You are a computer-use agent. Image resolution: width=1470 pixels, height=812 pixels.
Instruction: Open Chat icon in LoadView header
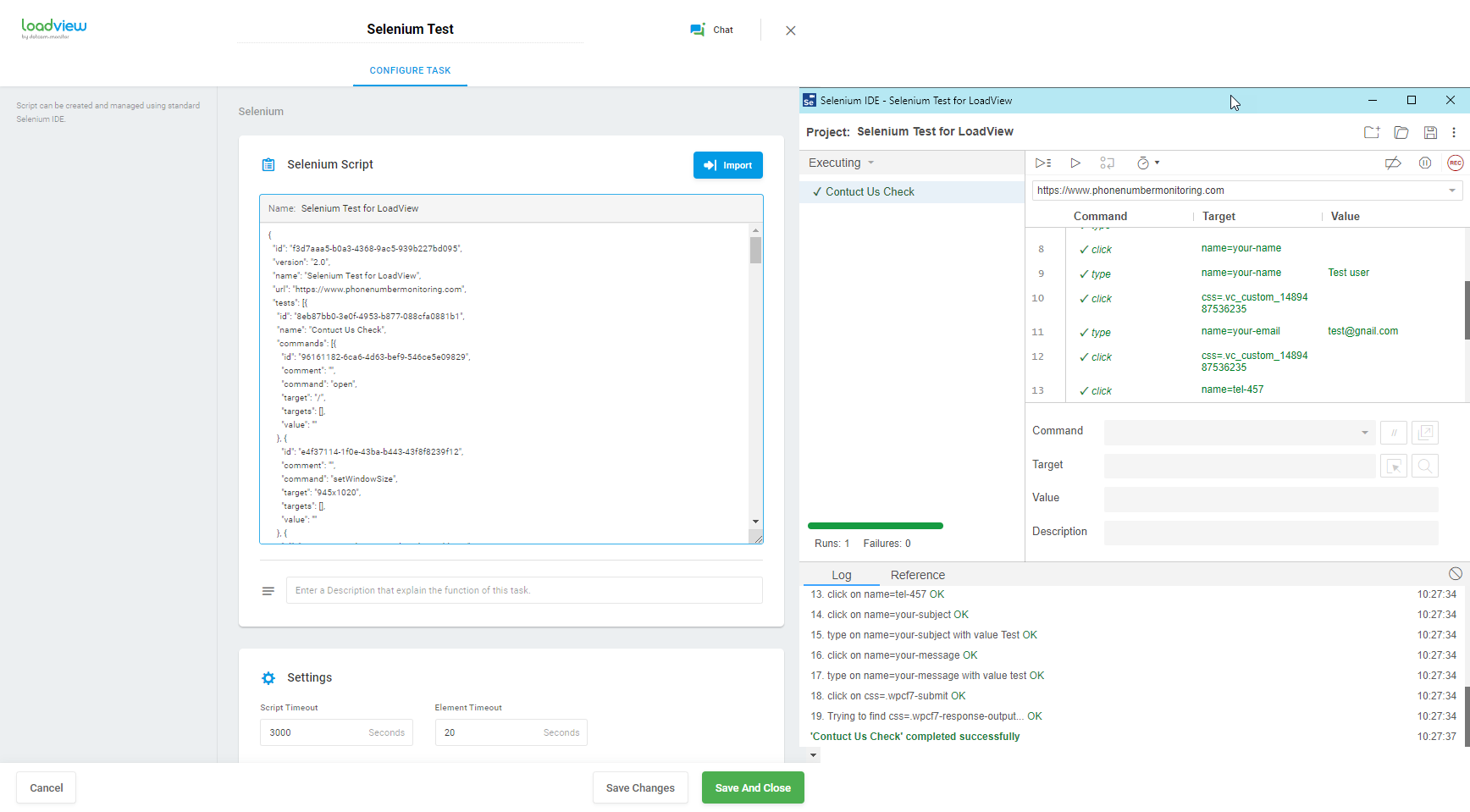point(697,30)
